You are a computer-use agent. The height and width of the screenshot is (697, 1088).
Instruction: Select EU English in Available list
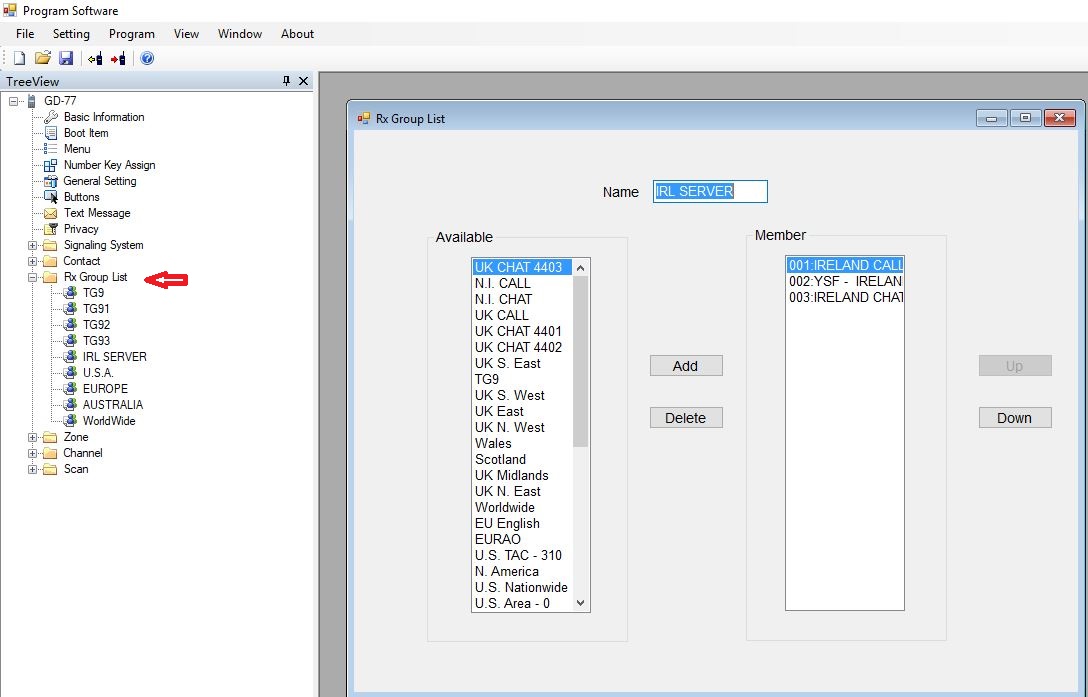click(x=522, y=523)
